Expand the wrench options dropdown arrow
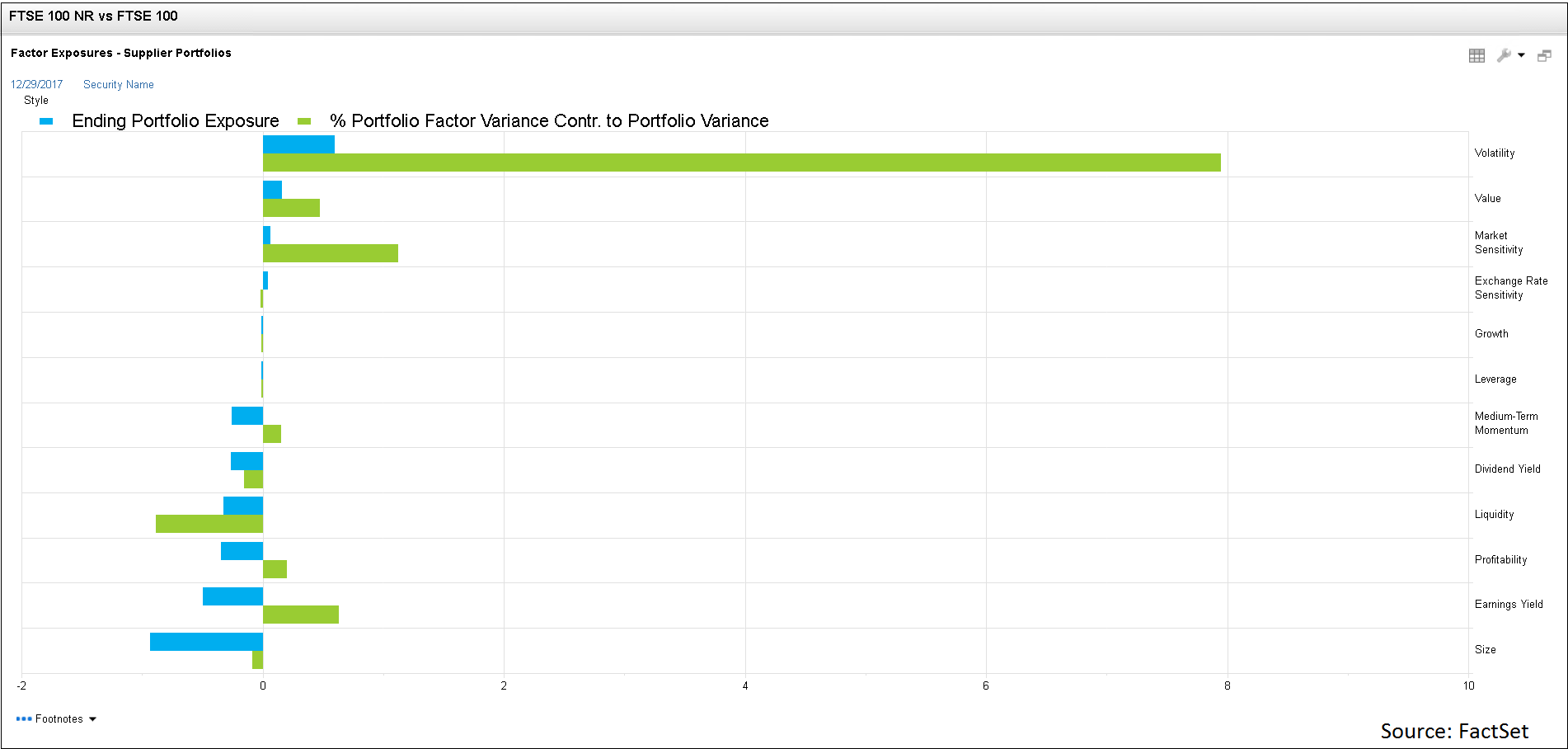Image resolution: width=1568 pixels, height=749 pixels. (x=1521, y=55)
